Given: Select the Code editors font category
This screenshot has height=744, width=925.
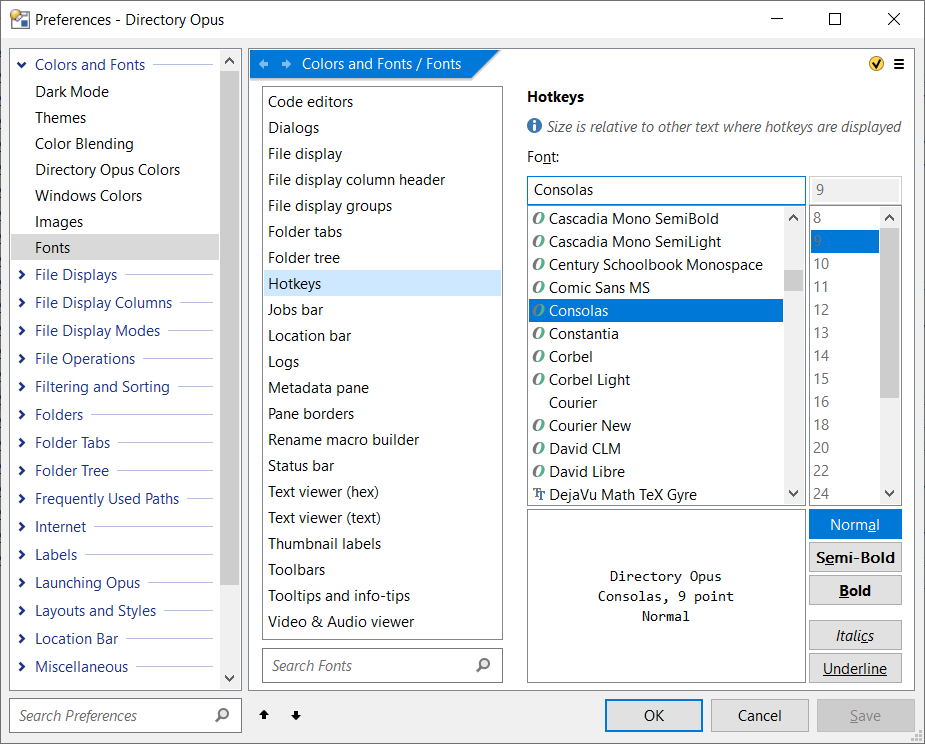Looking at the screenshot, I should point(382,102).
